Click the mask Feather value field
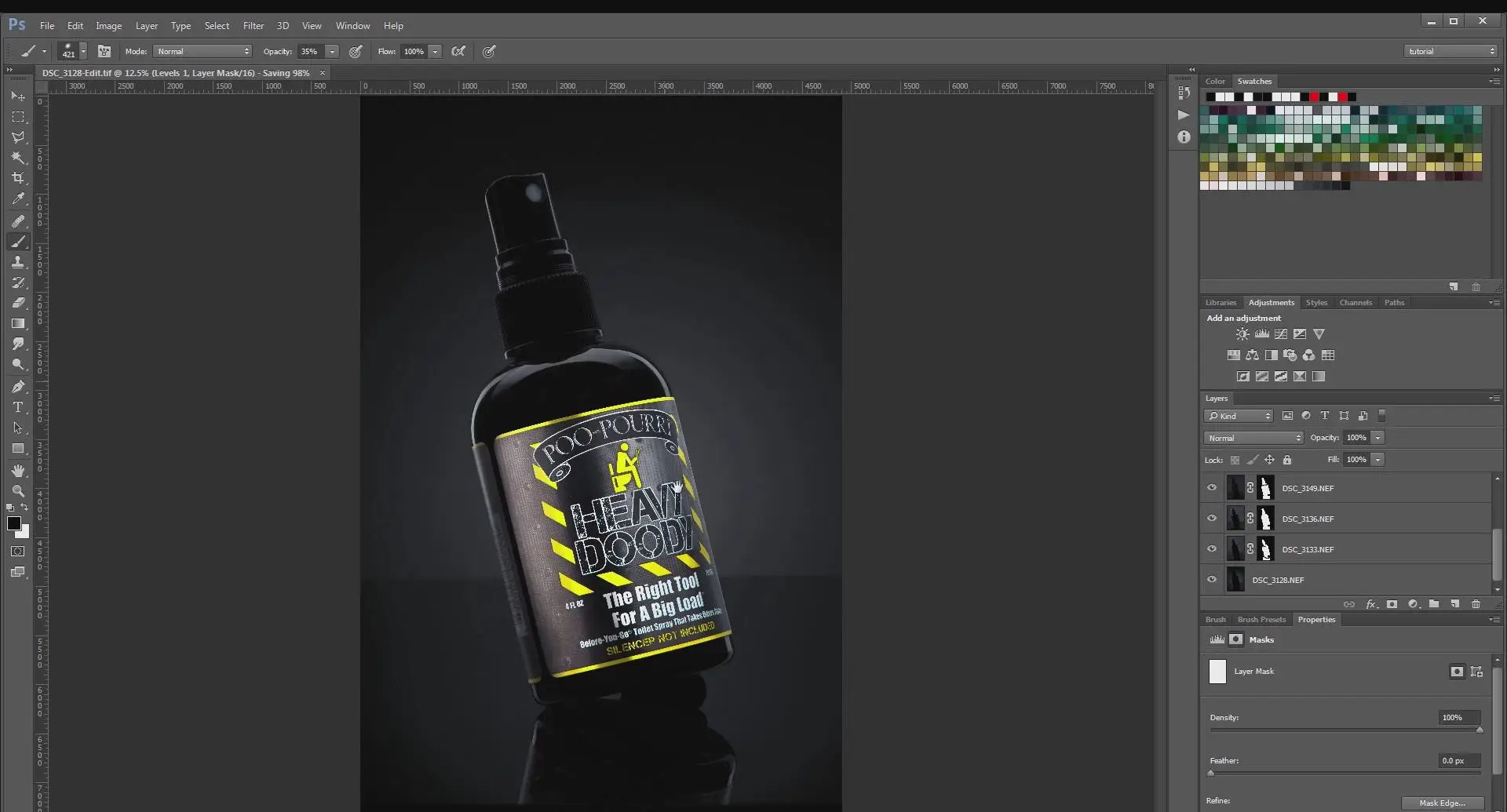This screenshot has width=1507, height=812. point(1459,760)
